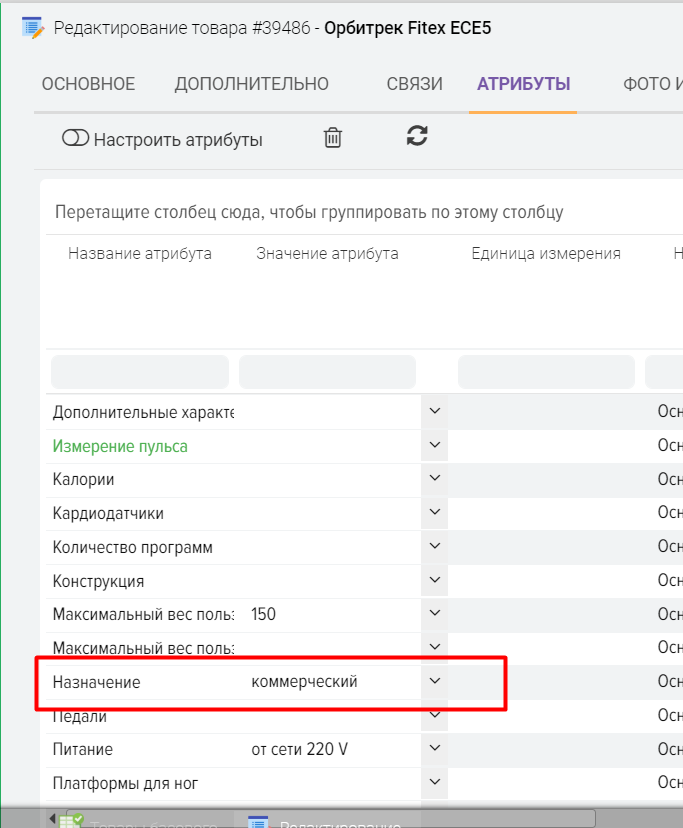Click the scroll-left arrow in bottom bar
This screenshot has height=828, width=683.
point(52,818)
